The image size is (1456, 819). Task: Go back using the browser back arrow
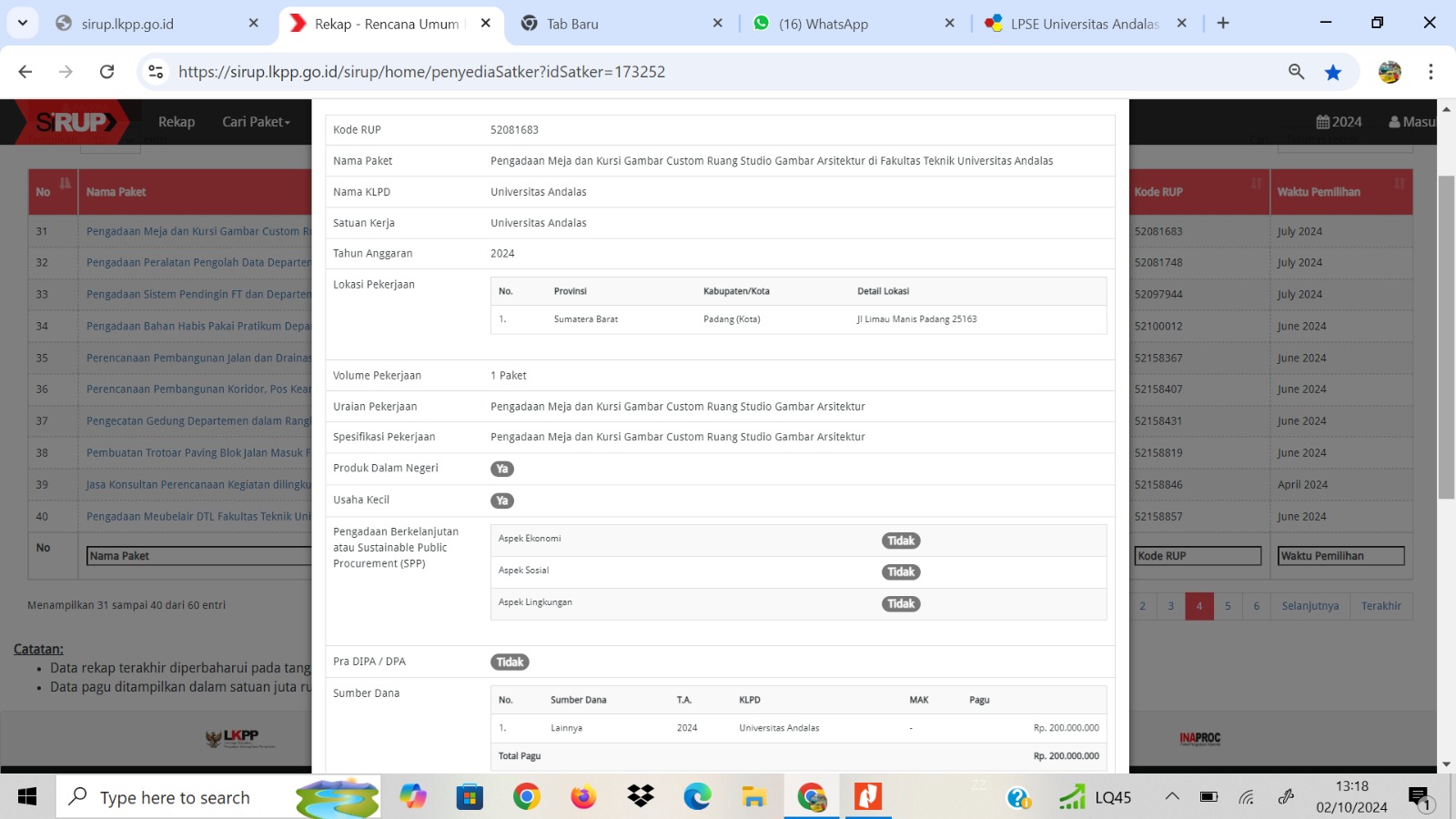tap(25, 72)
